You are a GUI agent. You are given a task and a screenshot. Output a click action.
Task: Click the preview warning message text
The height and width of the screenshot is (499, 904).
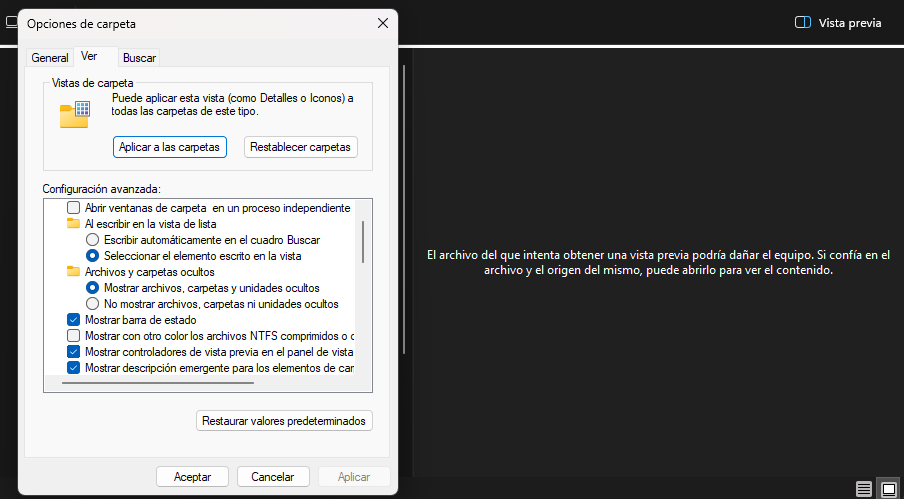[x=658, y=262]
